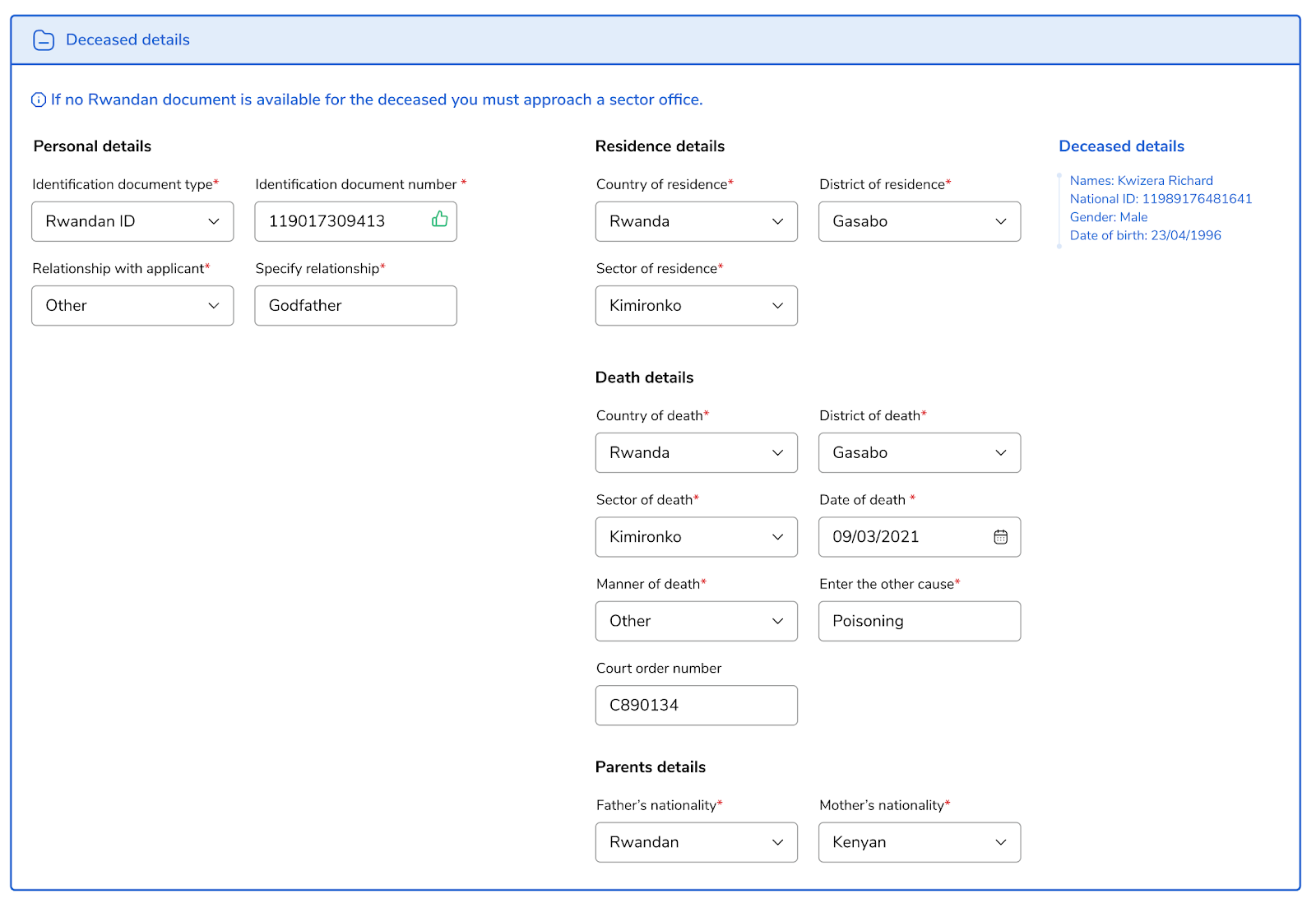Expand District of residence dropdown
The width and height of the screenshot is (1316, 903).
(x=920, y=221)
